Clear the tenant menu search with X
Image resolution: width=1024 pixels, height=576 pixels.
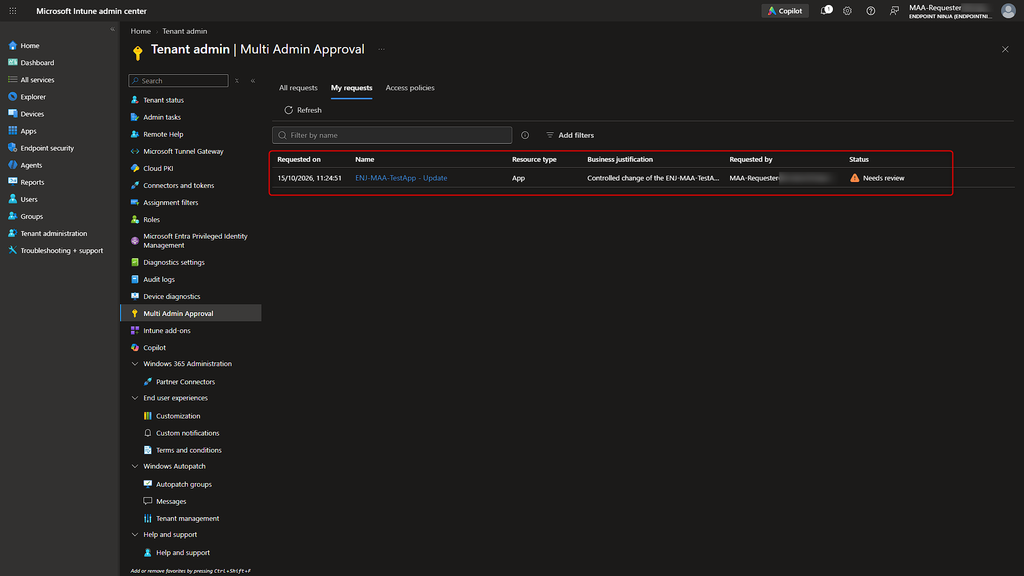[x=236, y=80]
